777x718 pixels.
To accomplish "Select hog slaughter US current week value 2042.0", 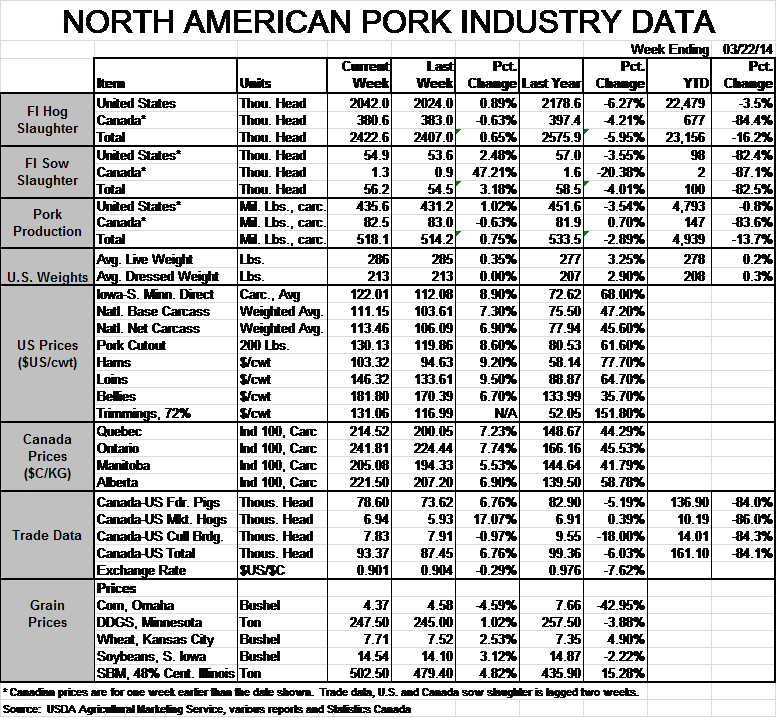I will (369, 104).
